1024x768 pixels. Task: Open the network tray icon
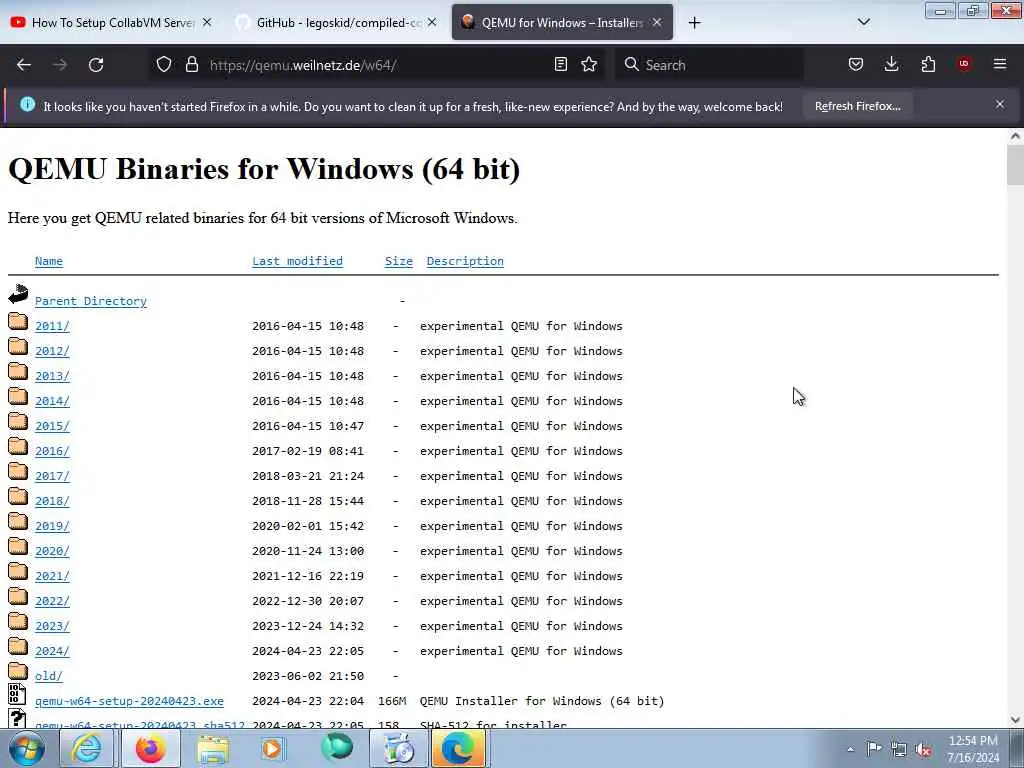coord(899,749)
